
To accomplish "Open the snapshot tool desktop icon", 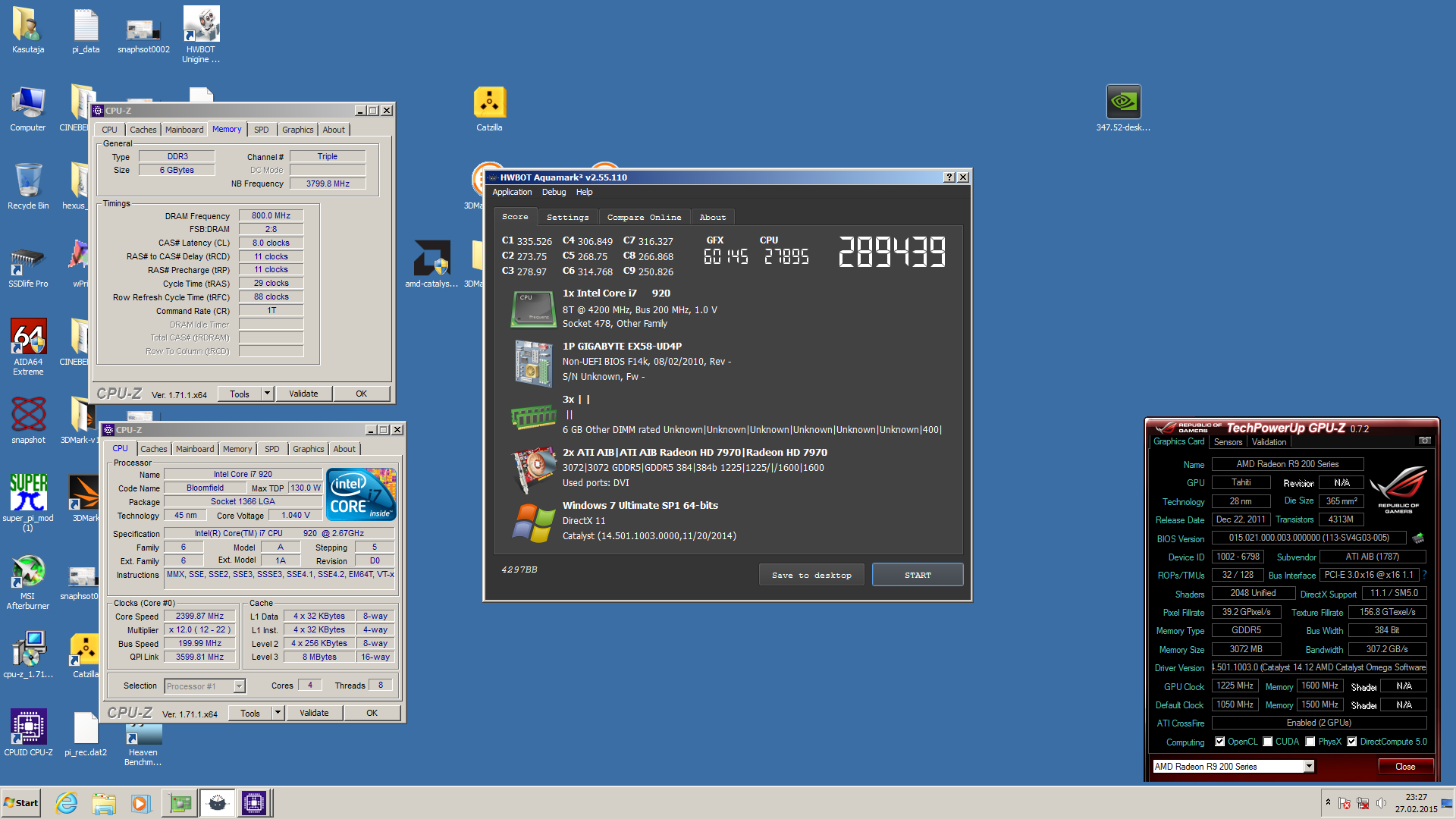I will tap(28, 421).
